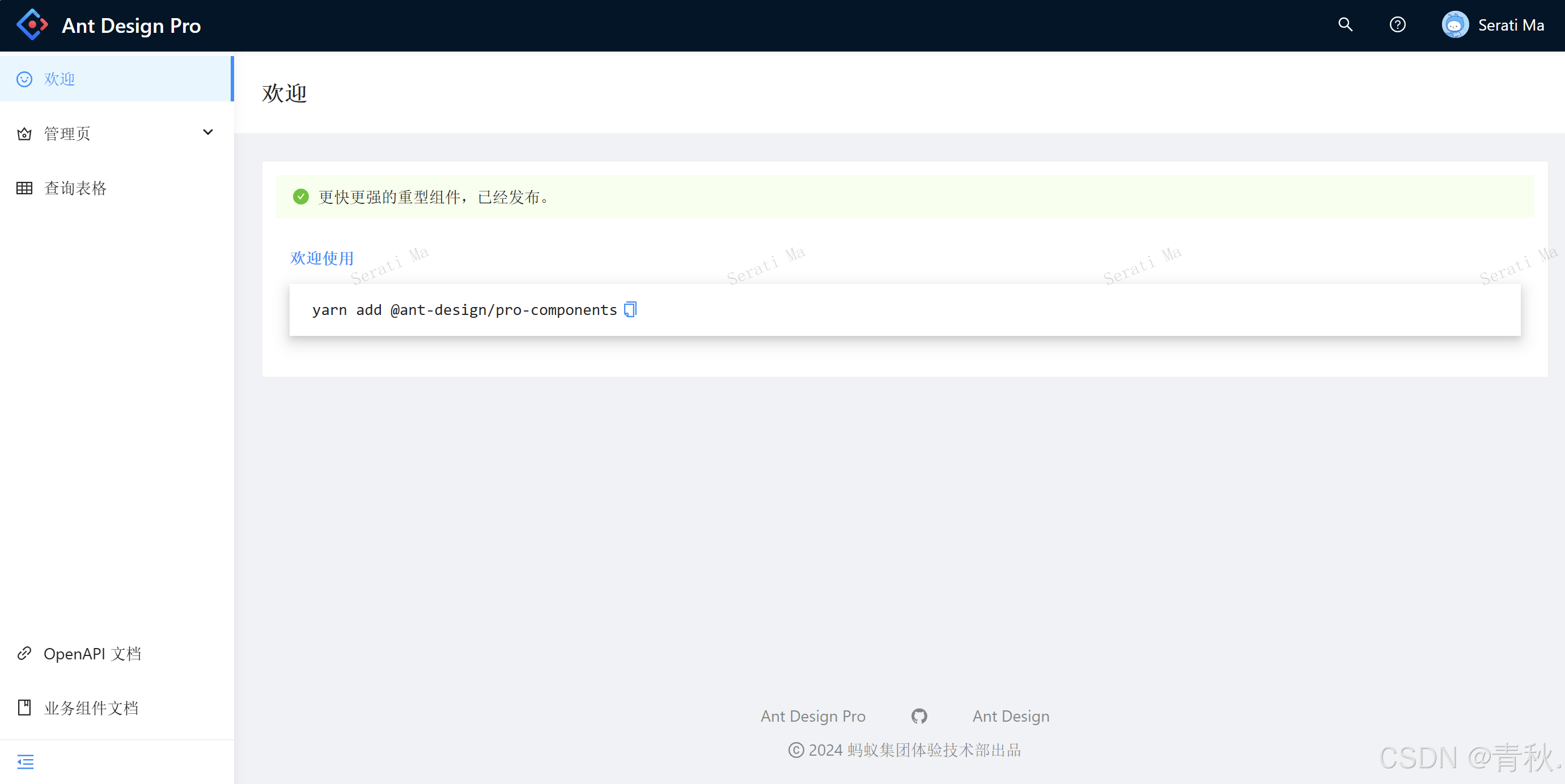Collapse the sidebar using the fold button
This screenshot has width=1565, height=784.
pyautogui.click(x=26, y=761)
